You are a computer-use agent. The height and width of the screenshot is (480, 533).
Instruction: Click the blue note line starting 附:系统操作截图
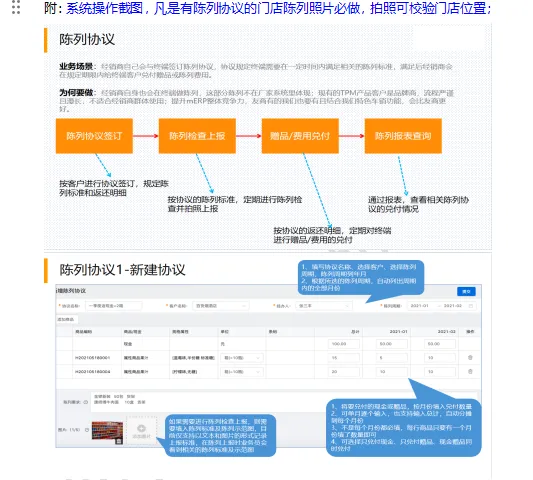click(x=268, y=8)
